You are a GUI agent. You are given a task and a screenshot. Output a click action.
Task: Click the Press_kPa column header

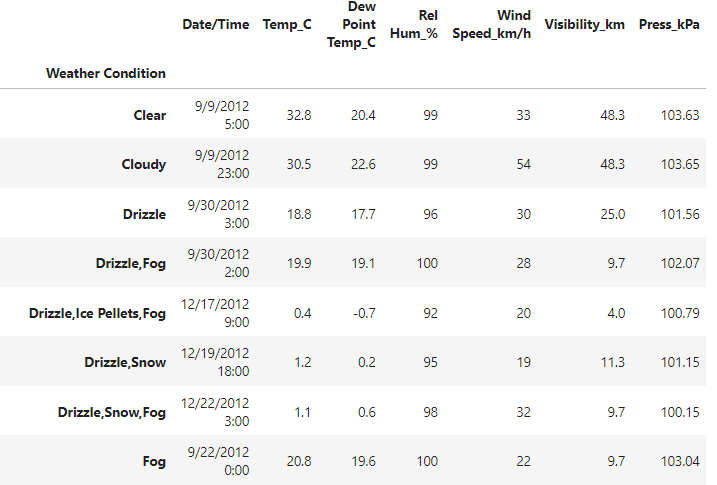tap(669, 24)
